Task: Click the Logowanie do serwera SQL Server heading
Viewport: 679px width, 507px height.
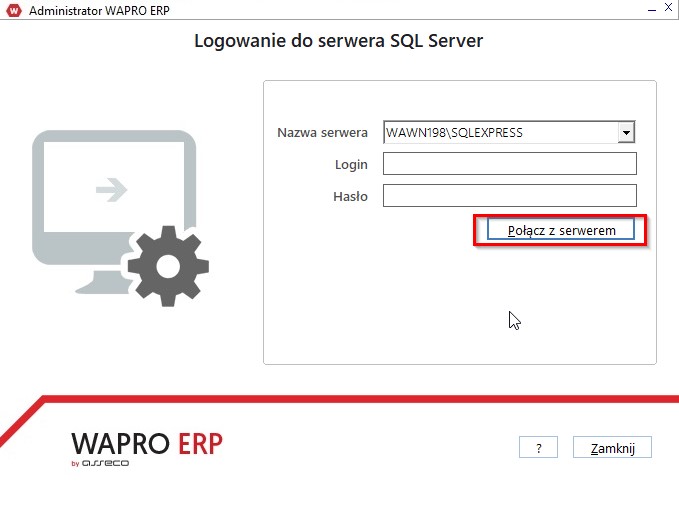Action: point(339,41)
